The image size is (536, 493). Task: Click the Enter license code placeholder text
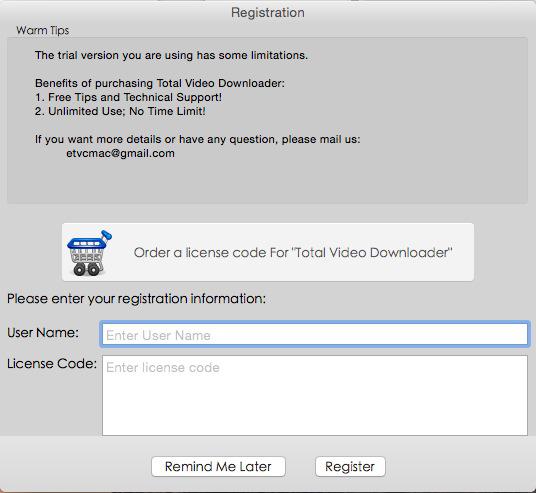[163, 368]
